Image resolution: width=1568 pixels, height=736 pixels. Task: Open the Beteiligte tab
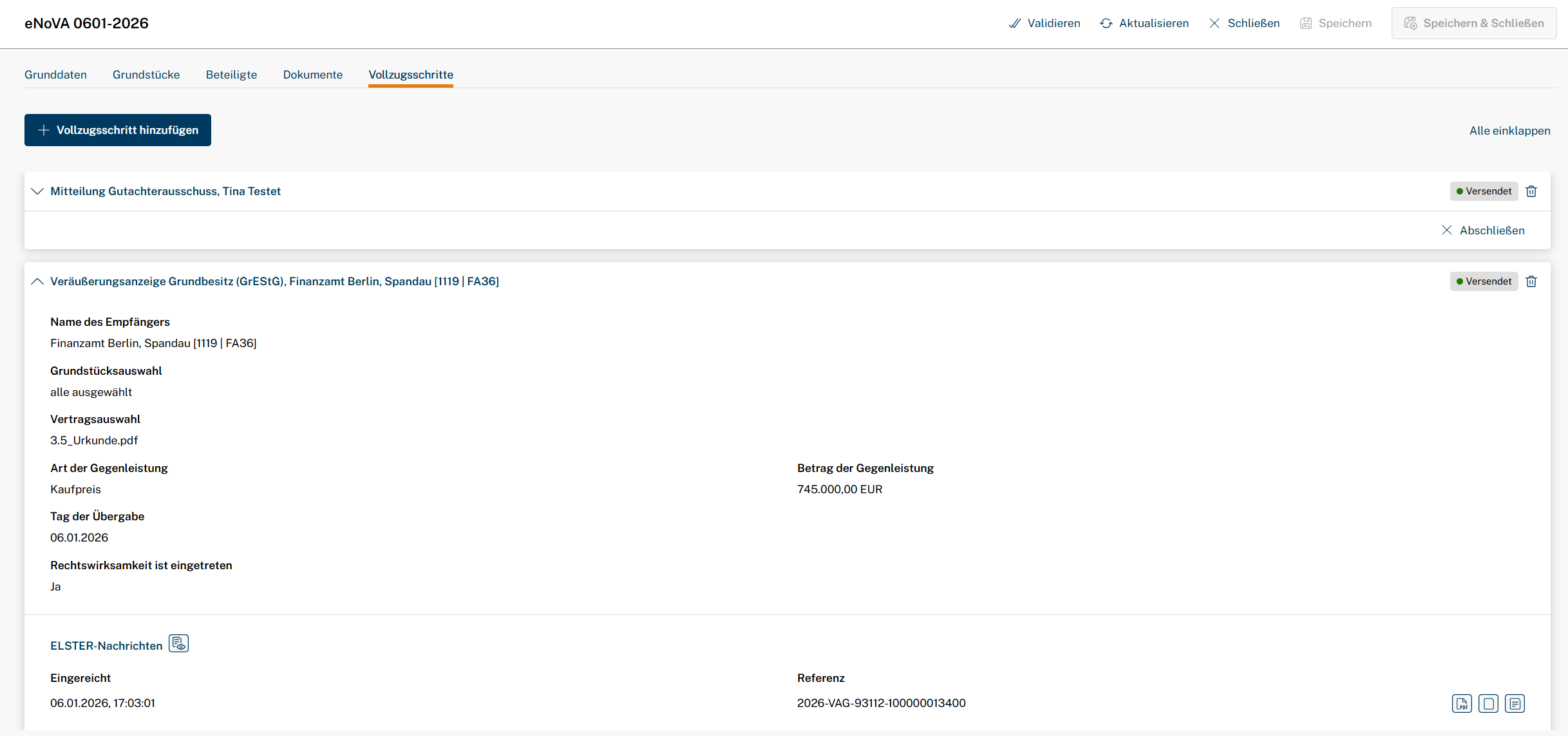231,75
